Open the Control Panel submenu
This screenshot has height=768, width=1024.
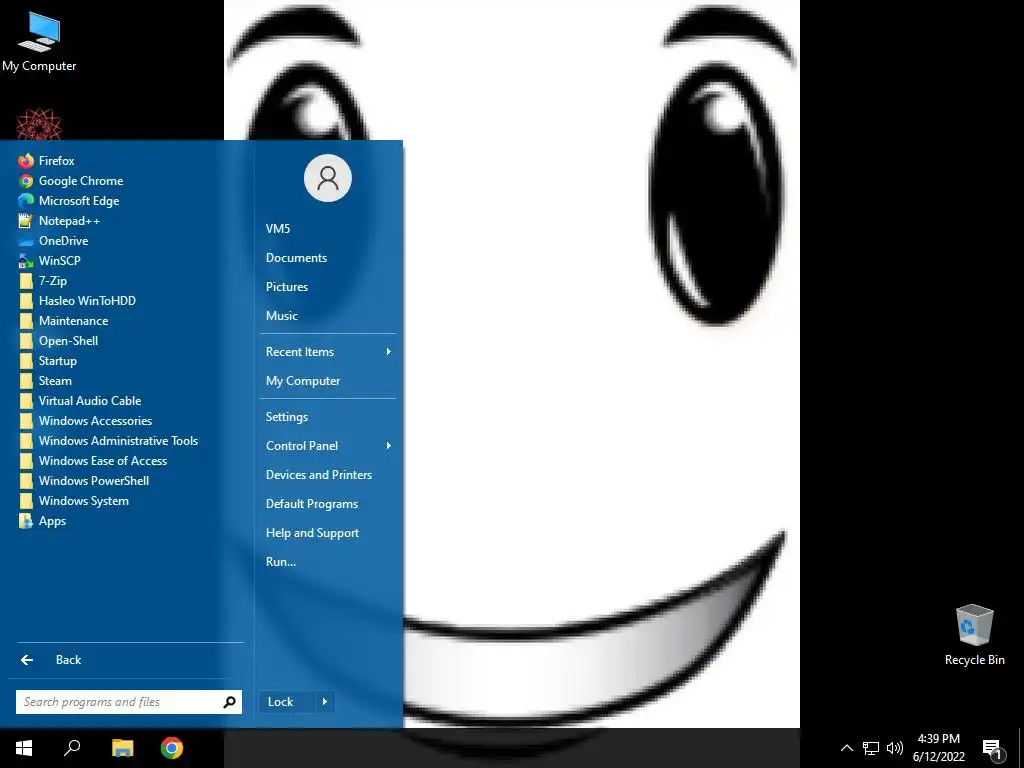[x=328, y=446]
